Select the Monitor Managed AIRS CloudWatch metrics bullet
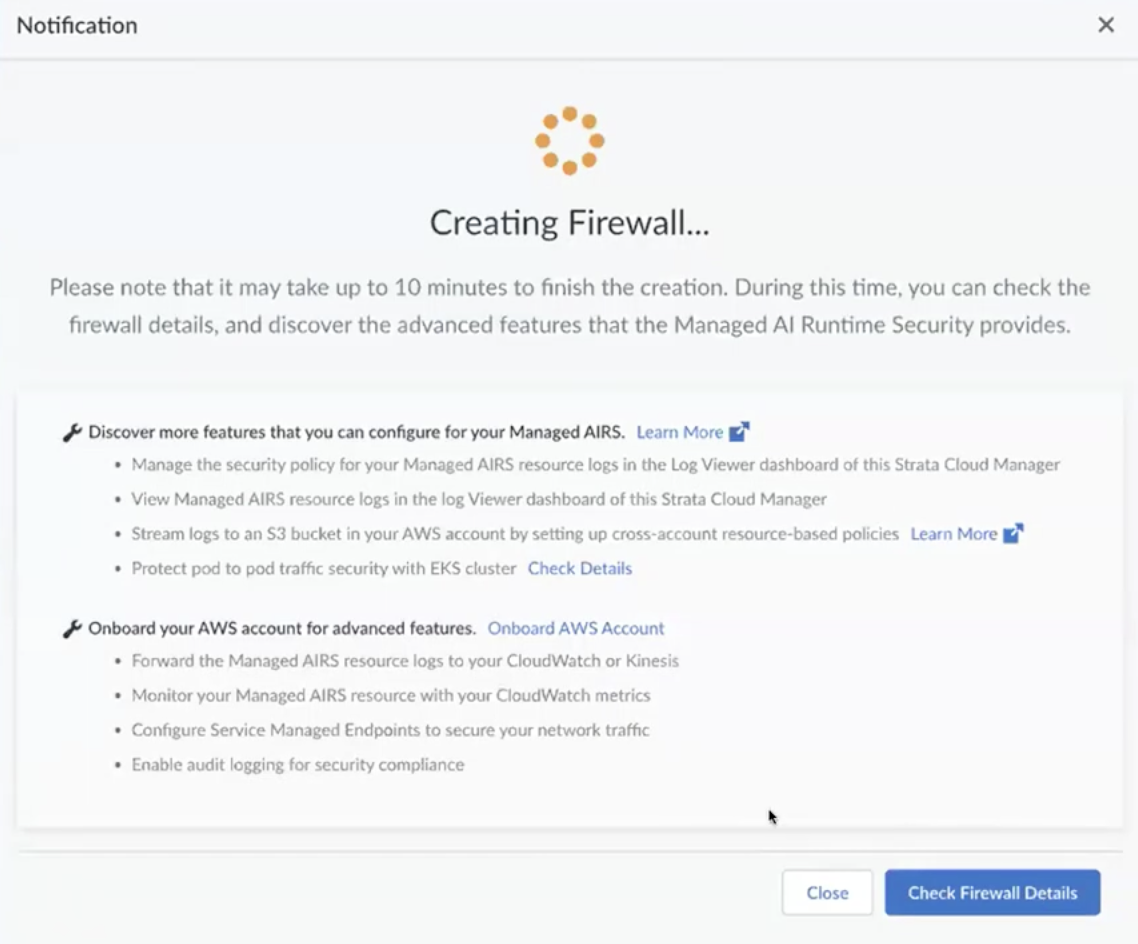The height and width of the screenshot is (944, 1138). 390,695
